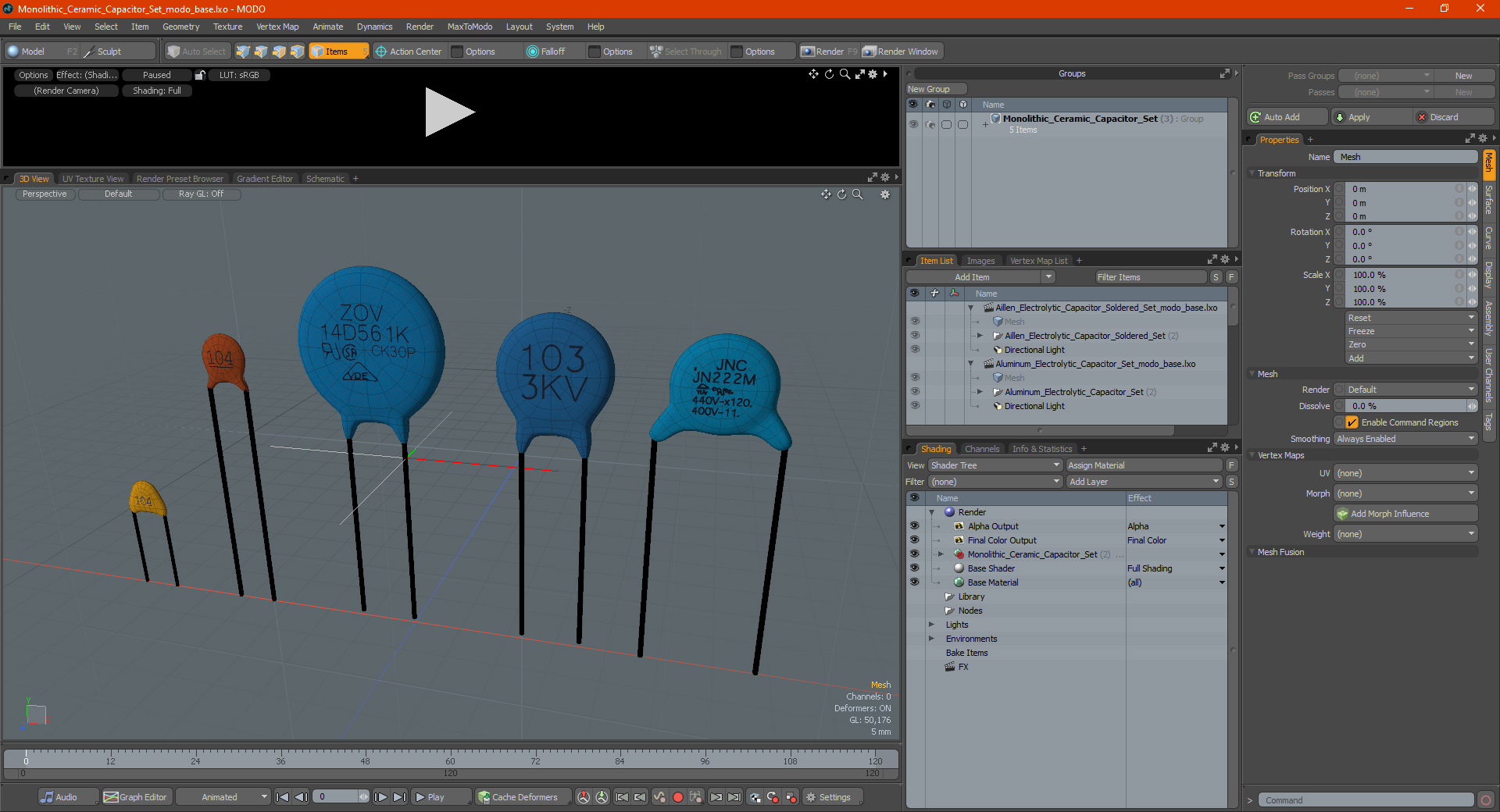Viewport: 1500px width, 812px height.
Task: Open the Action Center tool
Action: click(409, 52)
